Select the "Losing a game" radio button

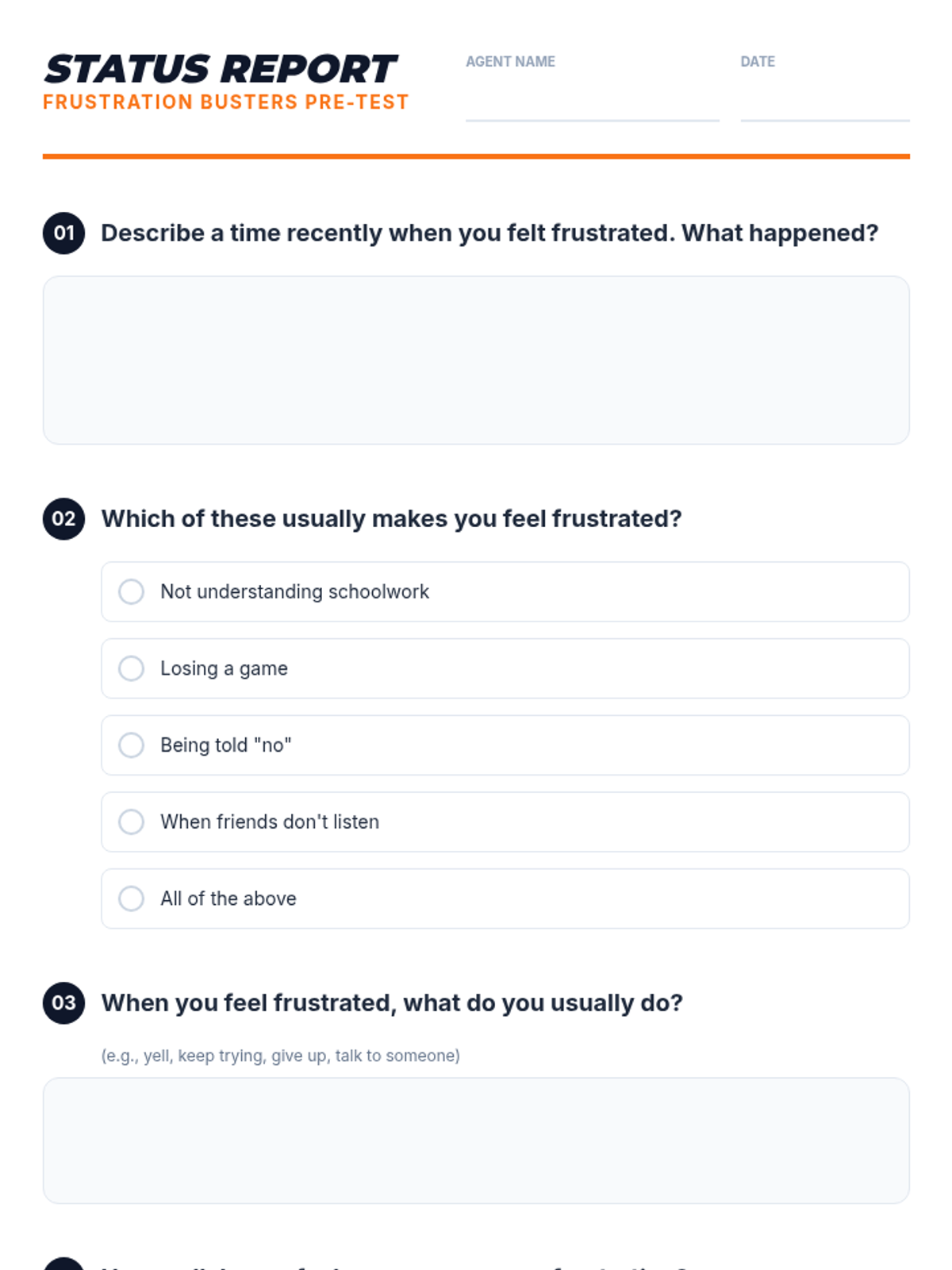point(131,668)
